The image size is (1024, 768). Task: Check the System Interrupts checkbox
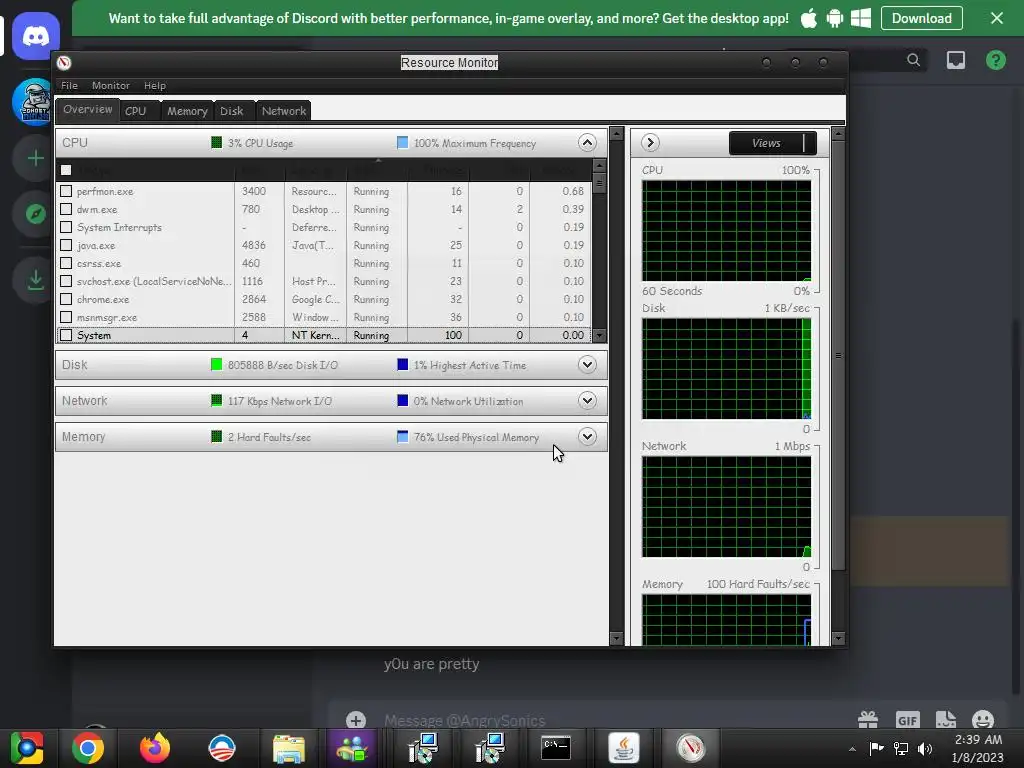(66, 227)
